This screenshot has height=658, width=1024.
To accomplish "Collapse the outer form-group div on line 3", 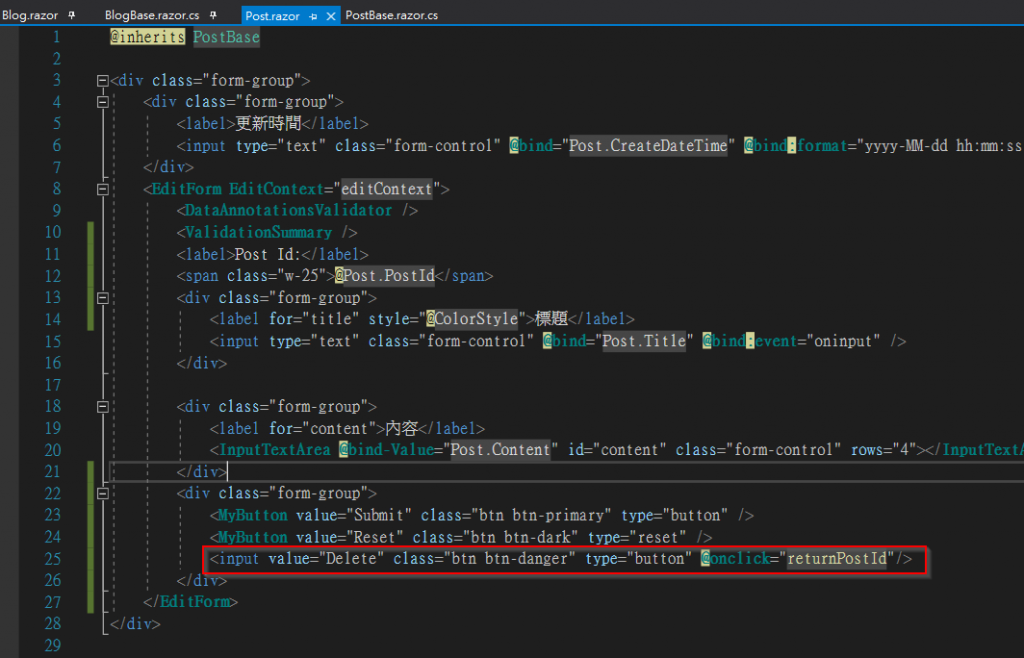I will click(x=103, y=81).
